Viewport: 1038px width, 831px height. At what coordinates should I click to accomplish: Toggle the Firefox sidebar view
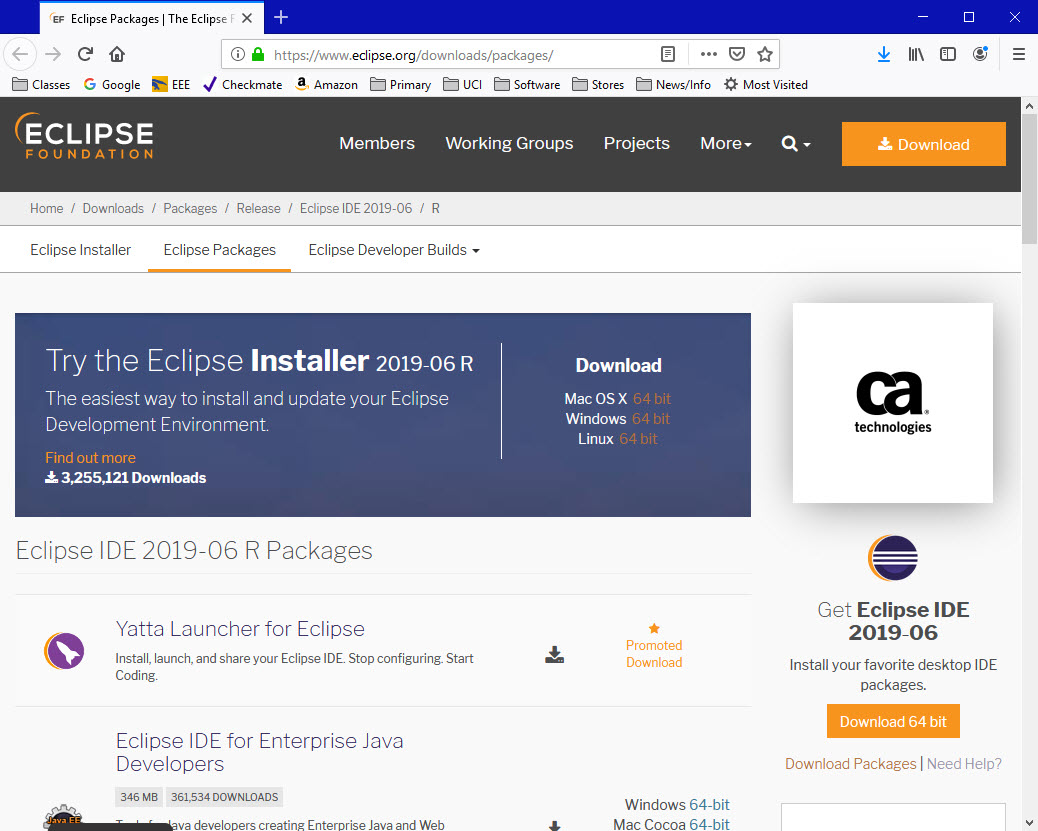tap(948, 54)
